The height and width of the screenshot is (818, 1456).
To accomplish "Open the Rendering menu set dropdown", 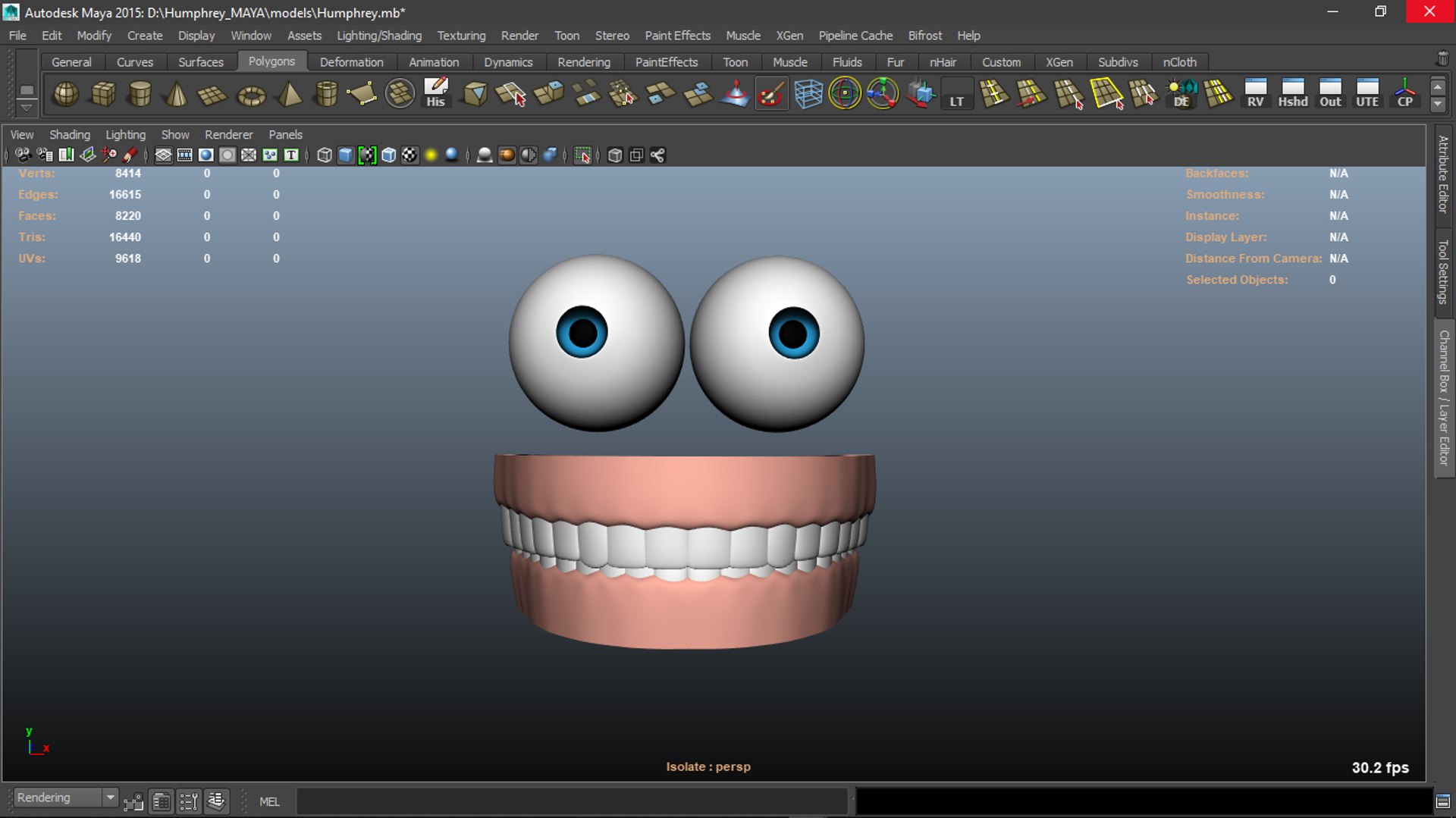I will 66,798.
